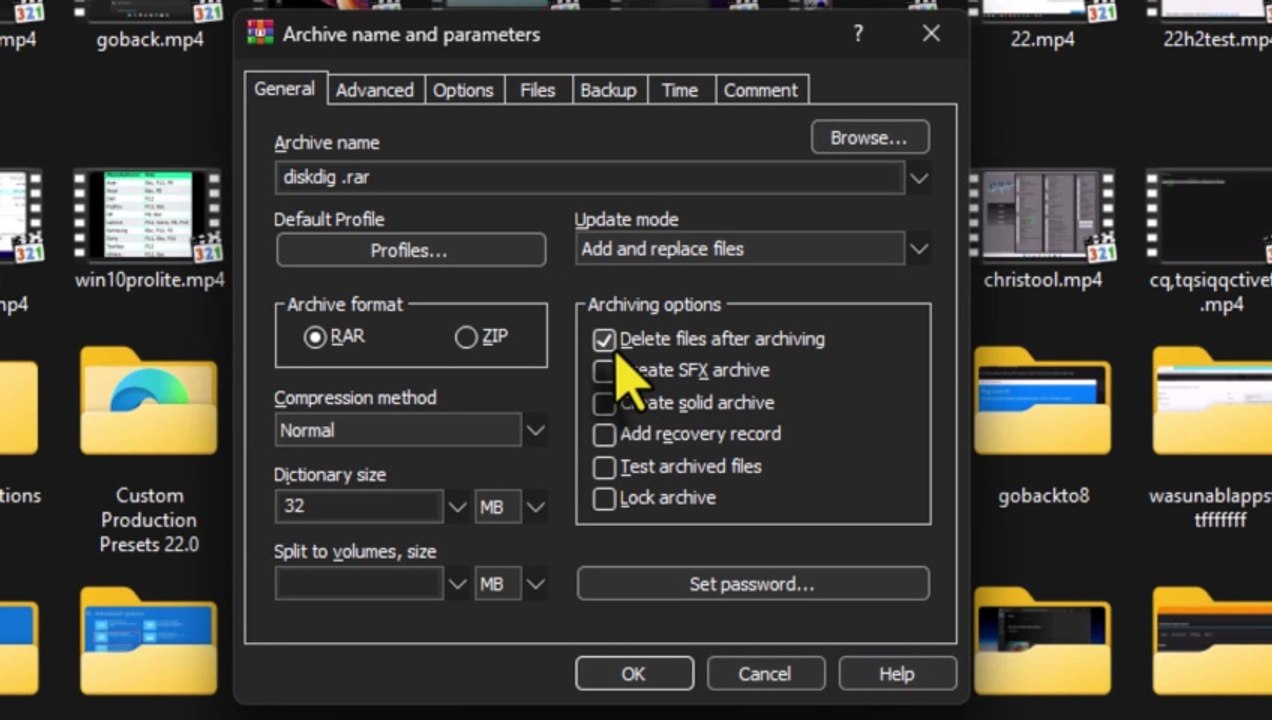Image resolution: width=1272 pixels, height=720 pixels.
Task: Select the win10prolite.mp4 video thumbnail behind the dialog
Action: (x=148, y=216)
